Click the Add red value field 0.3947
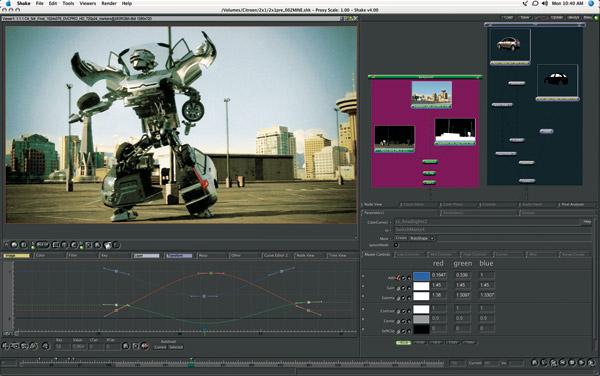The width and height of the screenshot is (600, 376). [439, 275]
